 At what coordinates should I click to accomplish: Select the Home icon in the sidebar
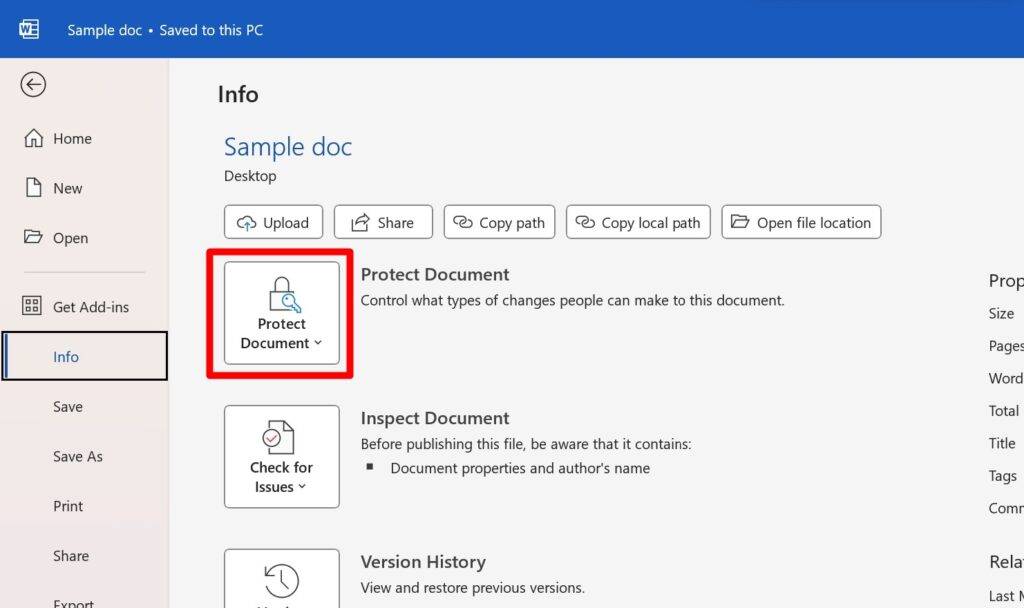coord(34,138)
